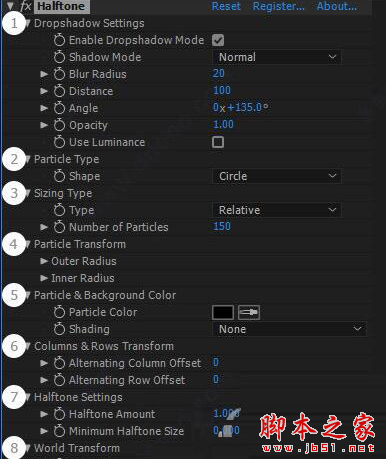Expand the Angle property
The image size is (386, 459).
(44, 108)
